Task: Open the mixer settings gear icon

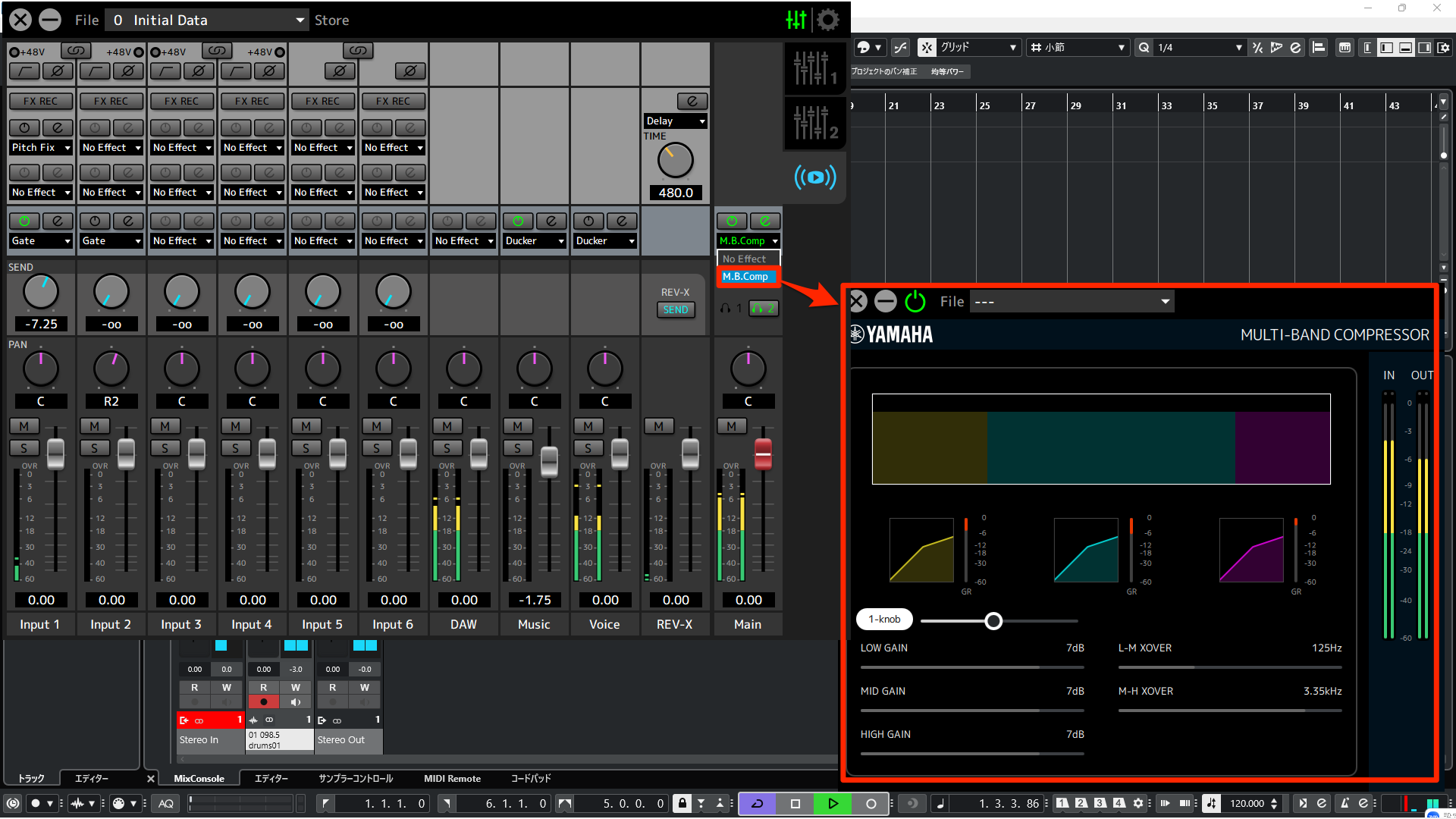Action: pos(828,20)
